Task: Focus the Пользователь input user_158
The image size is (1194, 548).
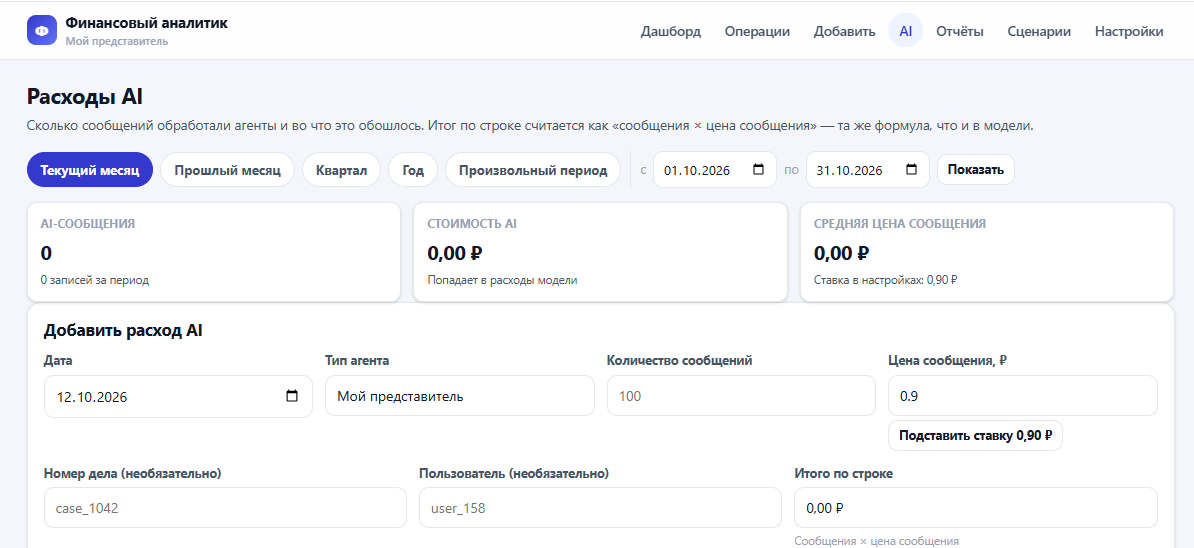Action: pyautogui.click(x=600, y=508)
